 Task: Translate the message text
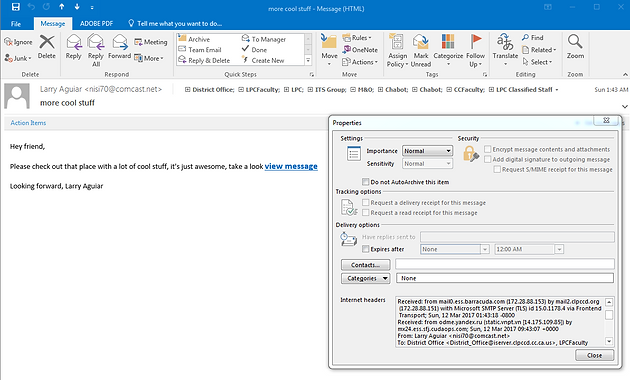(505, 50)
